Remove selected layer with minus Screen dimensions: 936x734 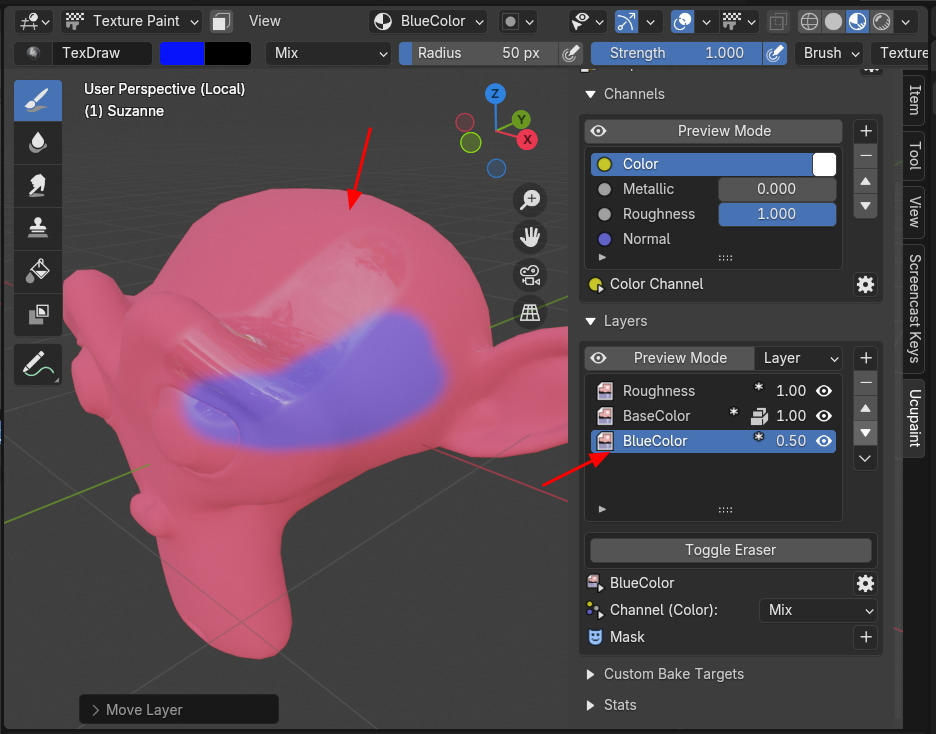point(866,383)
